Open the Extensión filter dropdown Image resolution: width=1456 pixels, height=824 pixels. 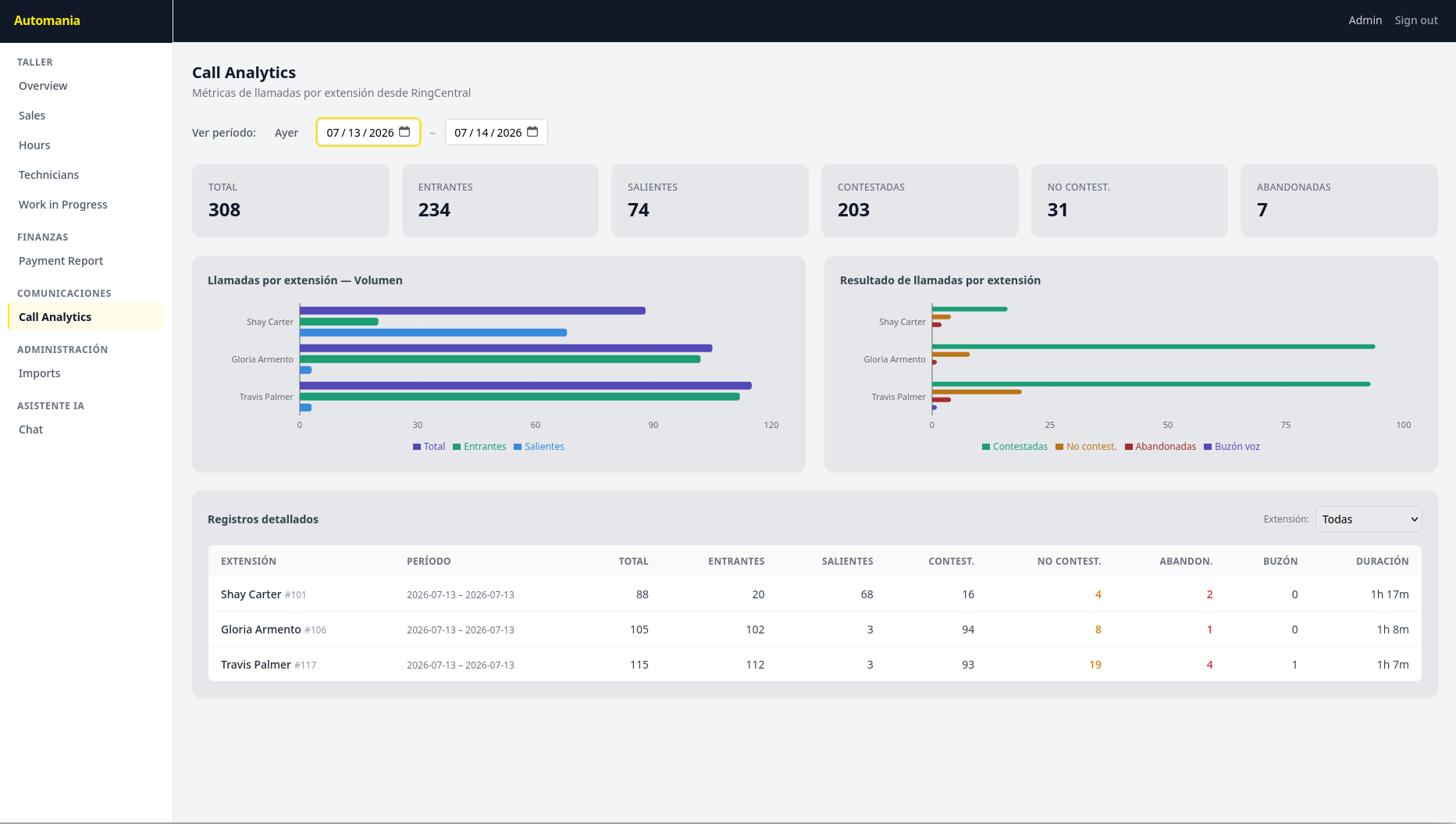point(1369,519)
